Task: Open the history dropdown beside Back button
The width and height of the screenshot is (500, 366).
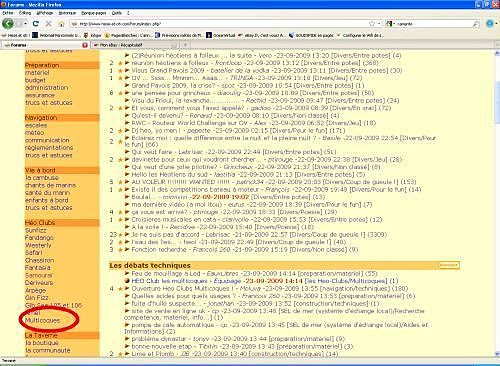Action: pyautogui.click(x=25, y=24)
